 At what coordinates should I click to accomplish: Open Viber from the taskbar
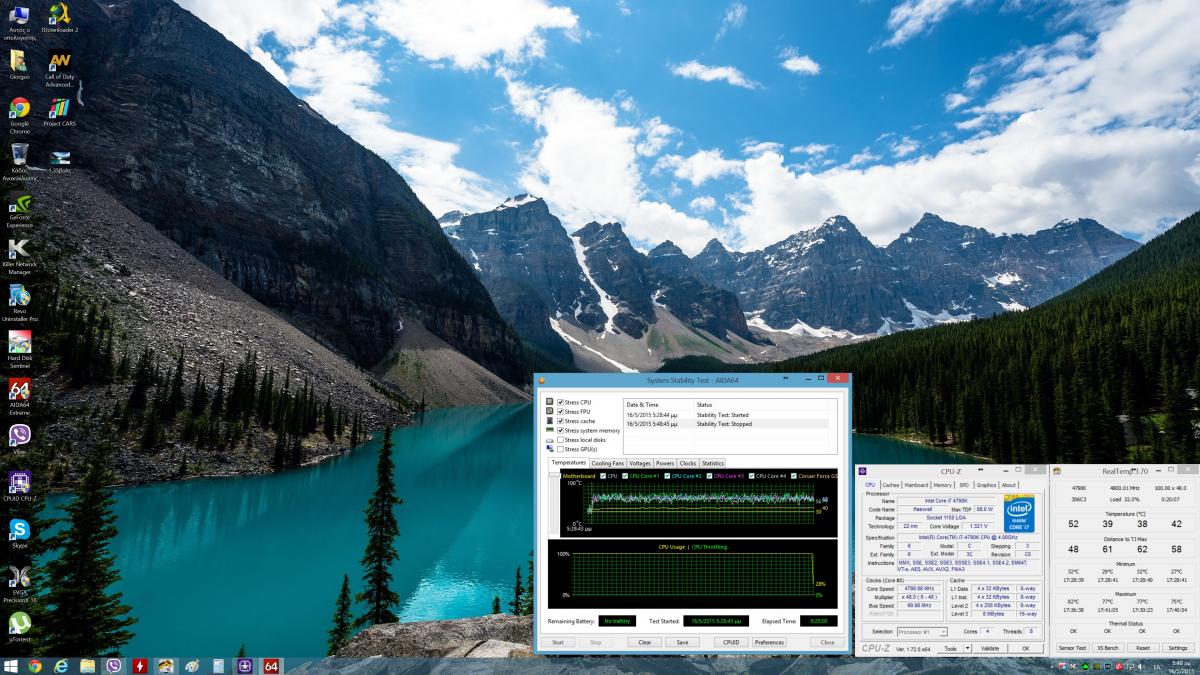click(x=114, y=665)
